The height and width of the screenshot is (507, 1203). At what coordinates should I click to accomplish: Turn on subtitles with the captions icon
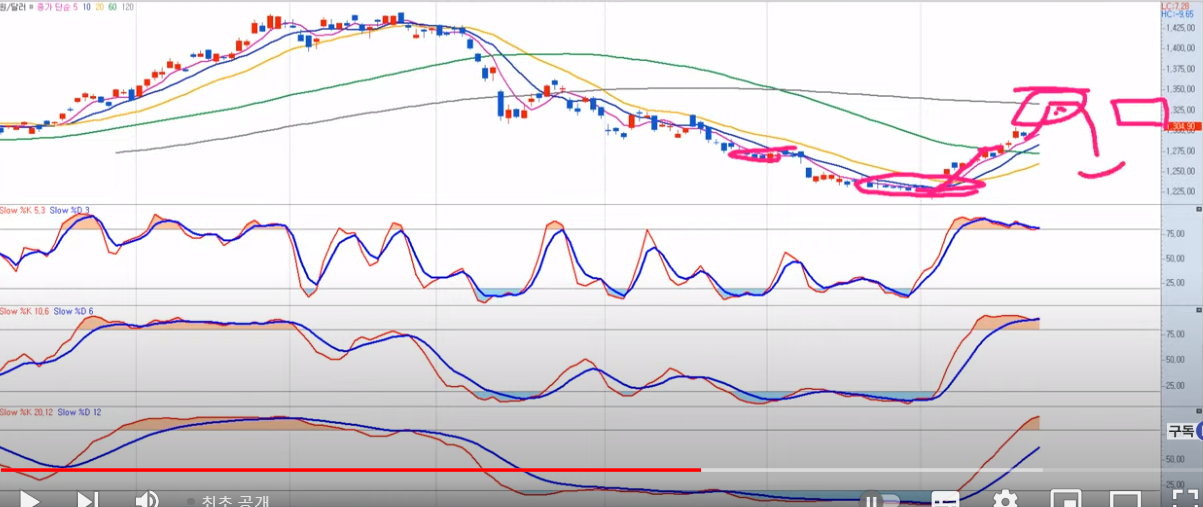[x=945, y=499]
